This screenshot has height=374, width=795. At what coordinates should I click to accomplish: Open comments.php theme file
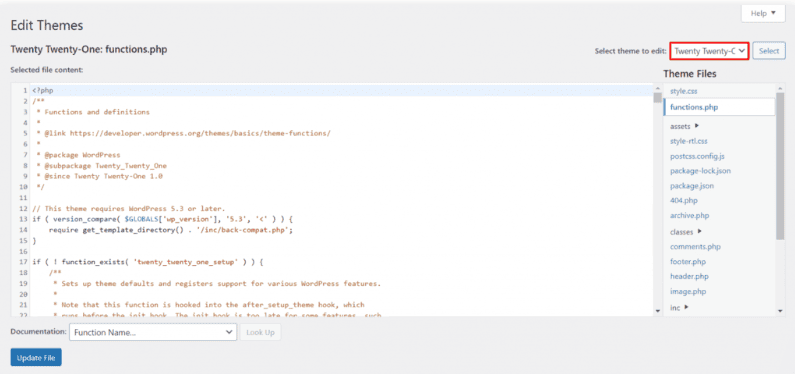[695, 247]
